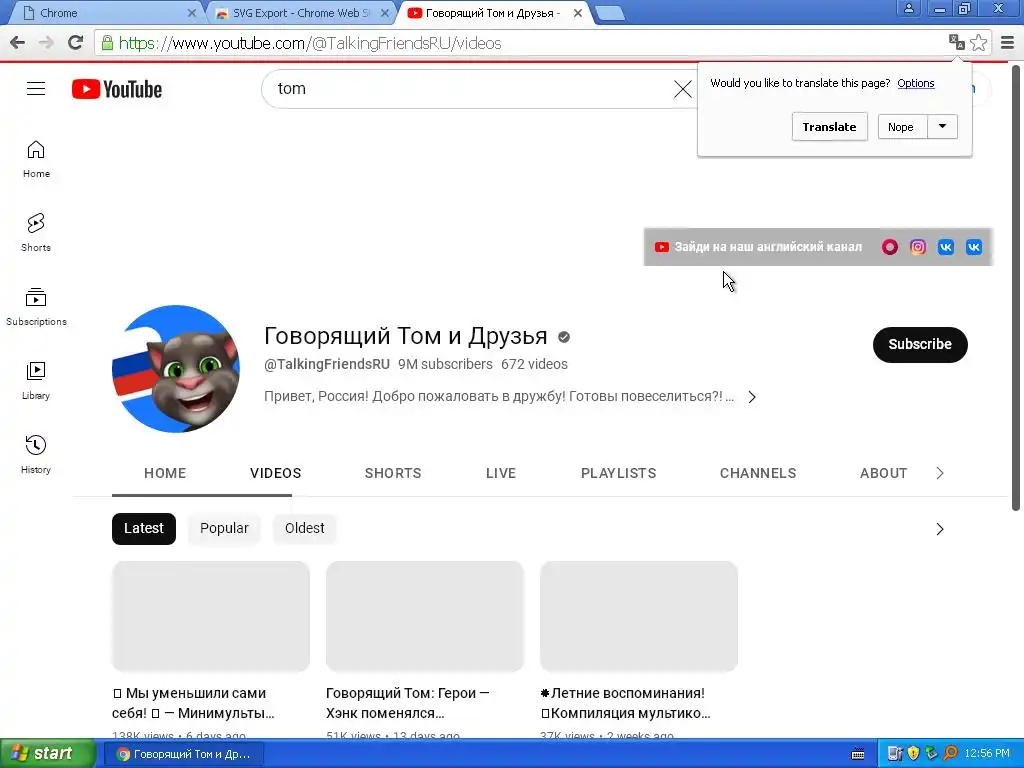The image size is (1024, 768).
Task: Click the padlock icon in the address bar
Action: [107, 43]
